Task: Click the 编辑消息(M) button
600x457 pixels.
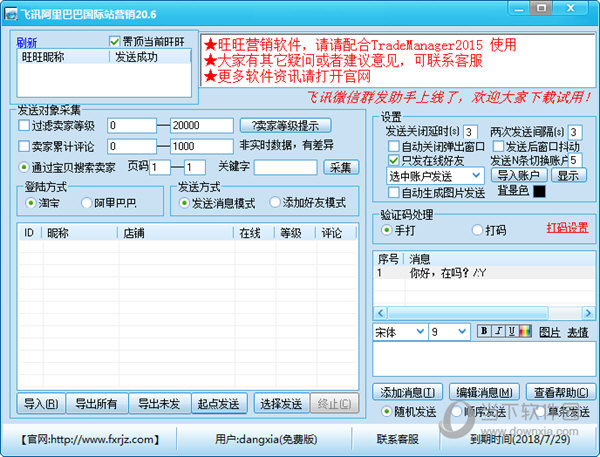Action: click(x=484, y=392)
